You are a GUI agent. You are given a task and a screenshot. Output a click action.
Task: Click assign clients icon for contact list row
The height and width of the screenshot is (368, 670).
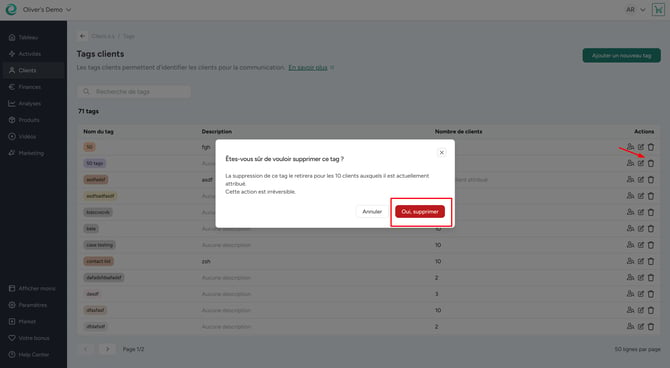point(630,261)
